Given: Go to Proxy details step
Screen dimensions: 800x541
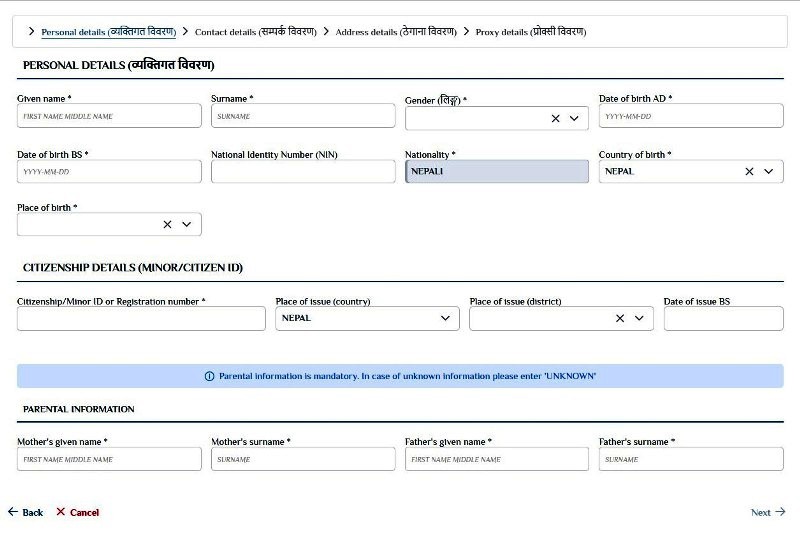Looking at the screenshot, I should (x=531, y=32).
